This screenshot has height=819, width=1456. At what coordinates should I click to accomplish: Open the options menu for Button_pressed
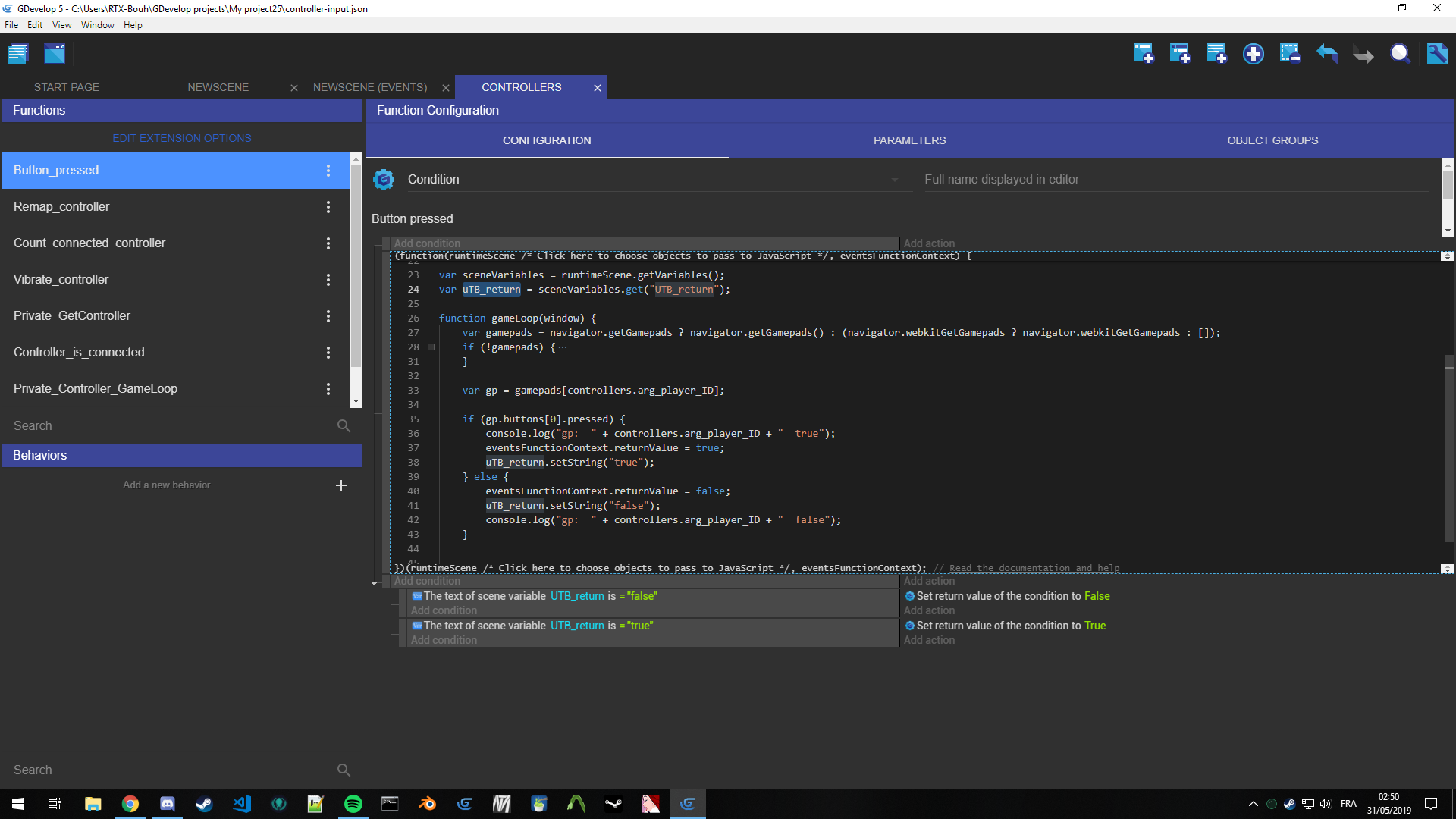[328, 171]
